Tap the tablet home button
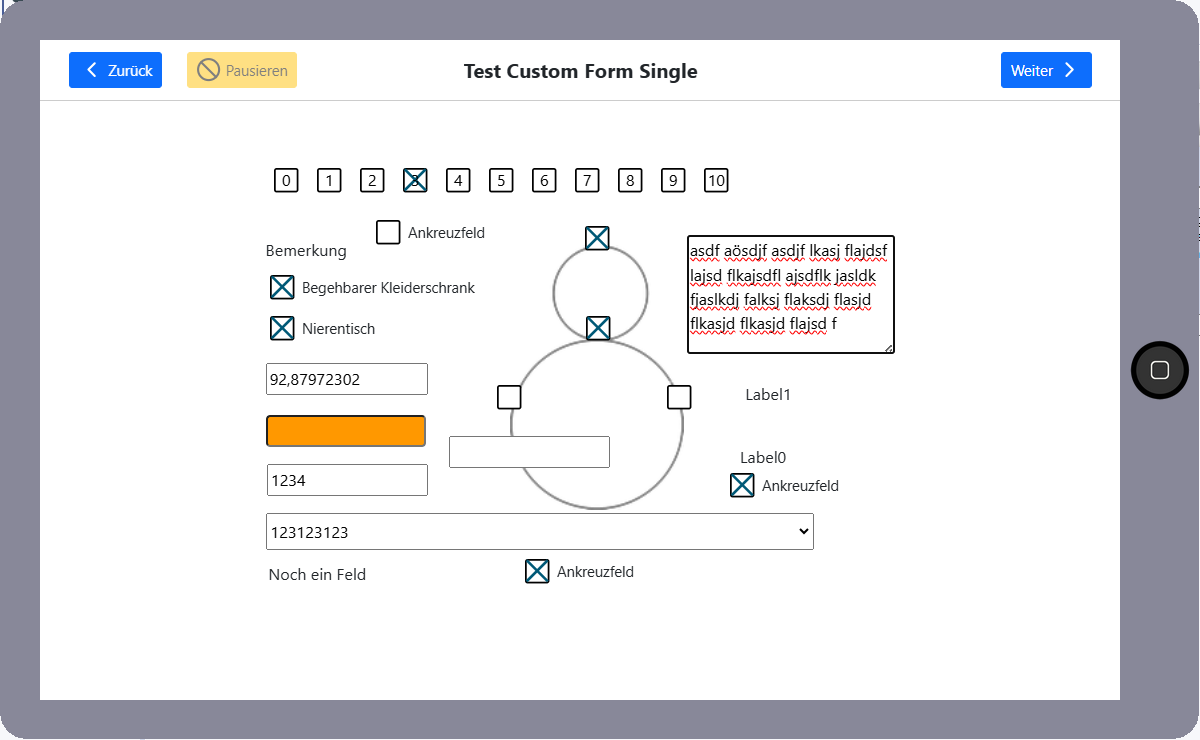1200x740 pixels. tap(1159, 370)
